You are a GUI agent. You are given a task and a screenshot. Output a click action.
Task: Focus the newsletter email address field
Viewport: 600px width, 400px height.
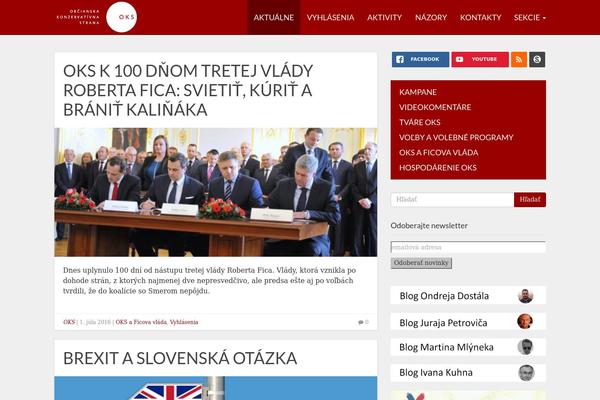(x=468, y=247)
